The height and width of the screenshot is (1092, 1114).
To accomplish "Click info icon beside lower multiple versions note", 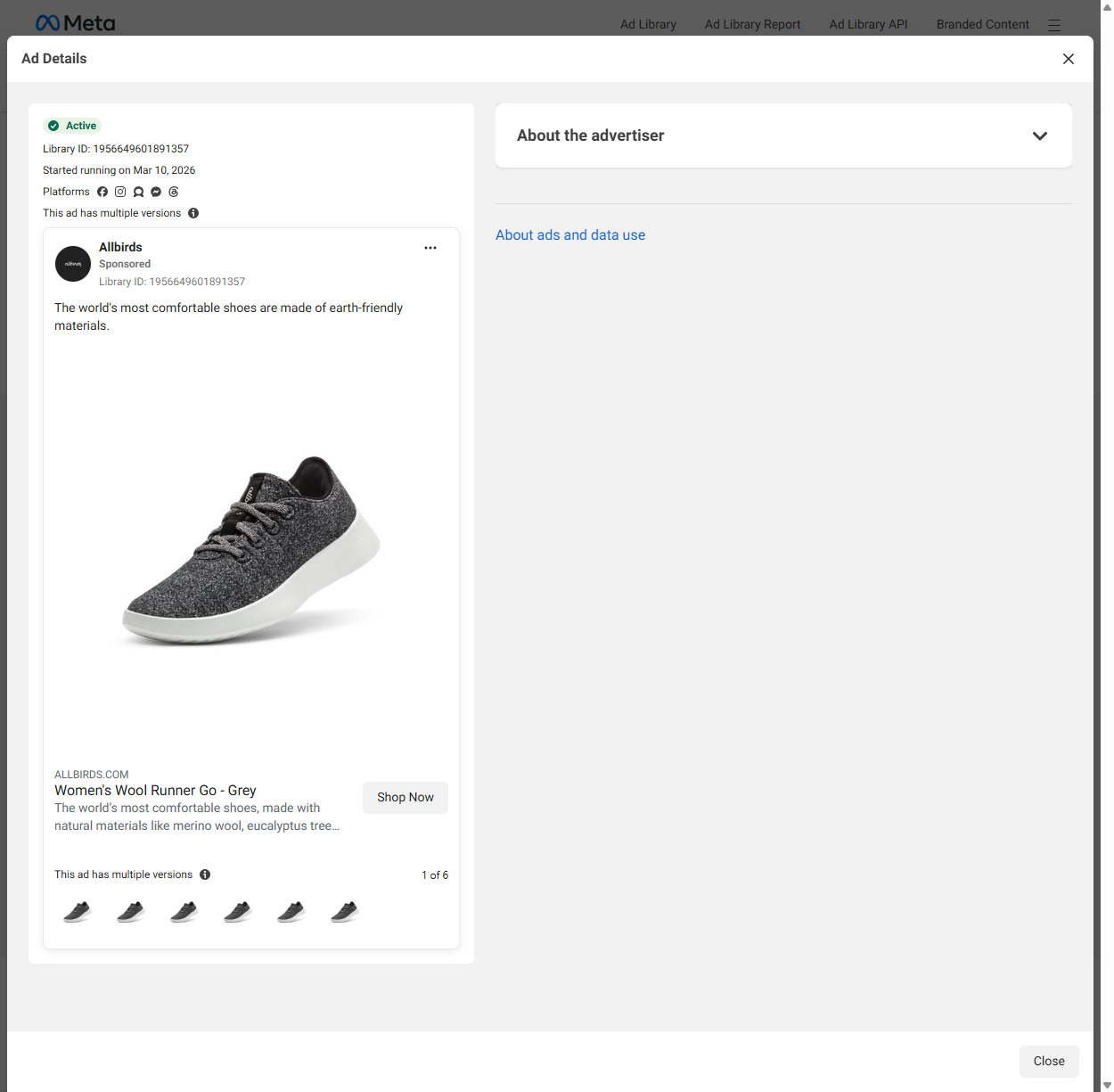I will pos(205,874).
